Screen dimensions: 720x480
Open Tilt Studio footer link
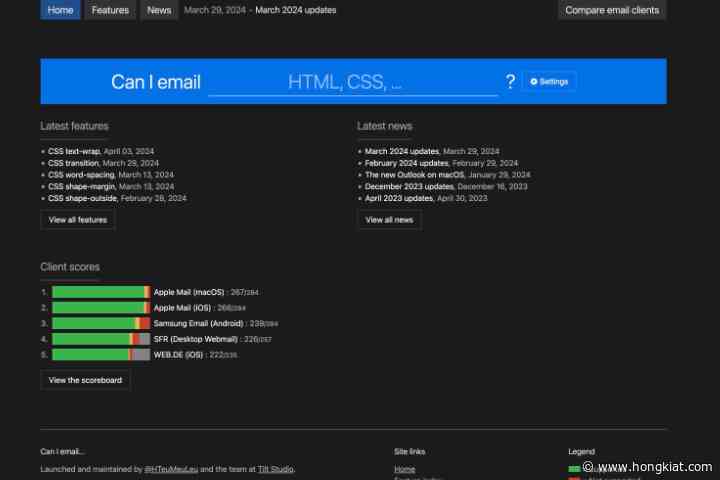tap(276, 469)
